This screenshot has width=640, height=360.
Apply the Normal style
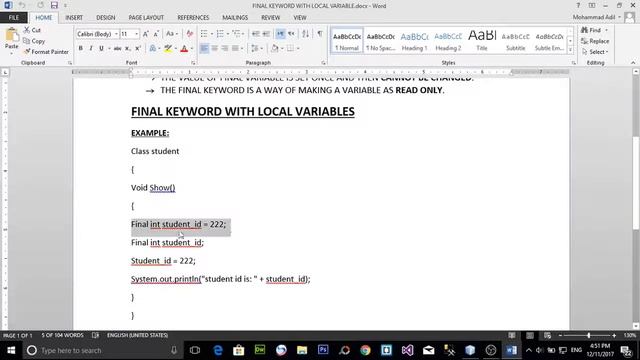(x=347, y=40)
